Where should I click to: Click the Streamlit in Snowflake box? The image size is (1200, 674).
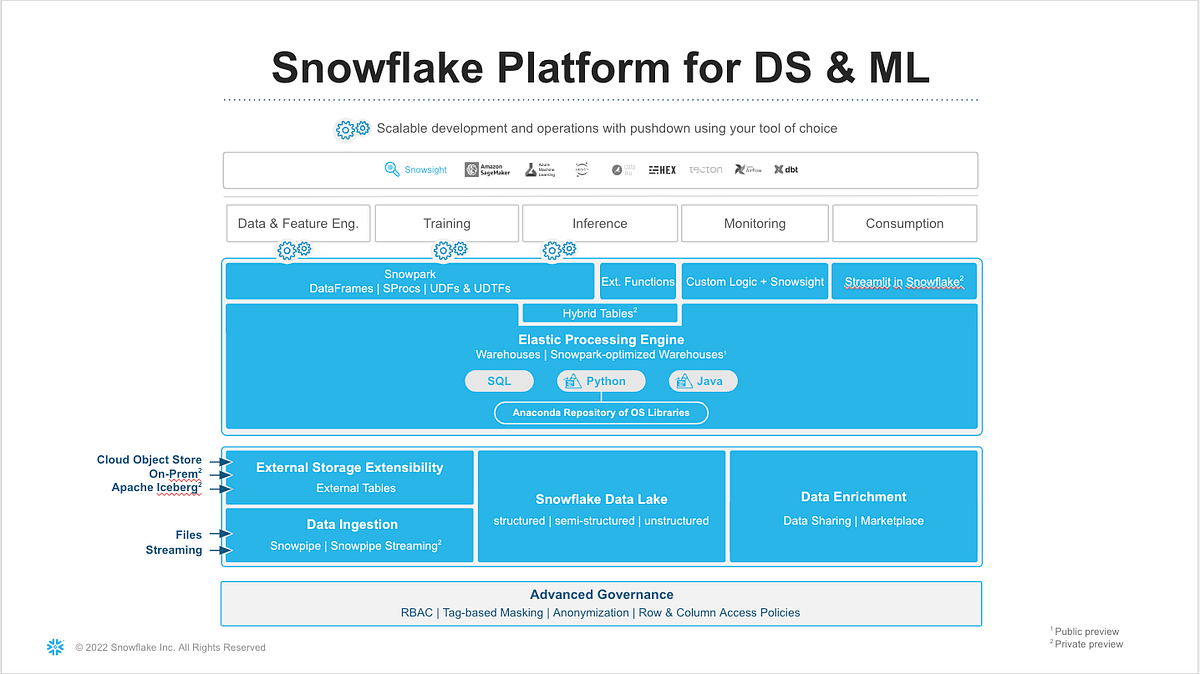(x=903, y=281)
